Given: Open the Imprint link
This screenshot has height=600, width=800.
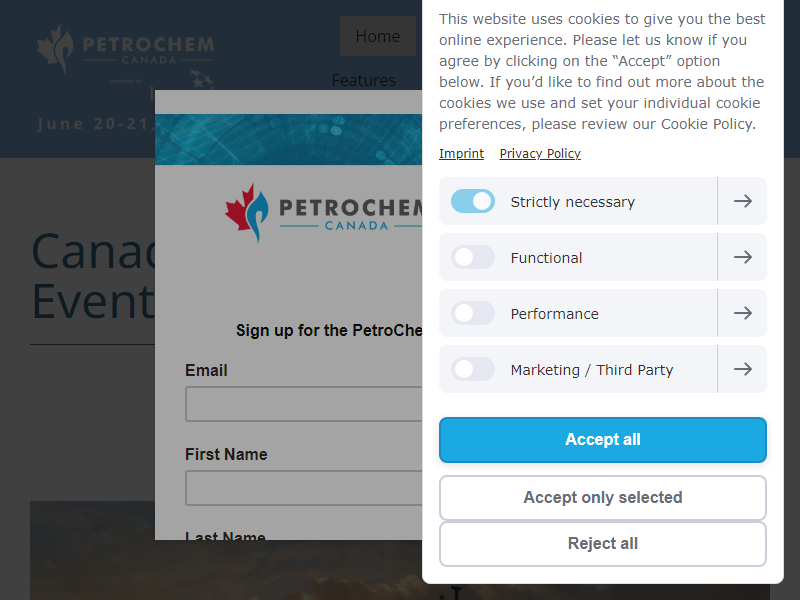Looking at the screenshot, I should pos(461,154).
